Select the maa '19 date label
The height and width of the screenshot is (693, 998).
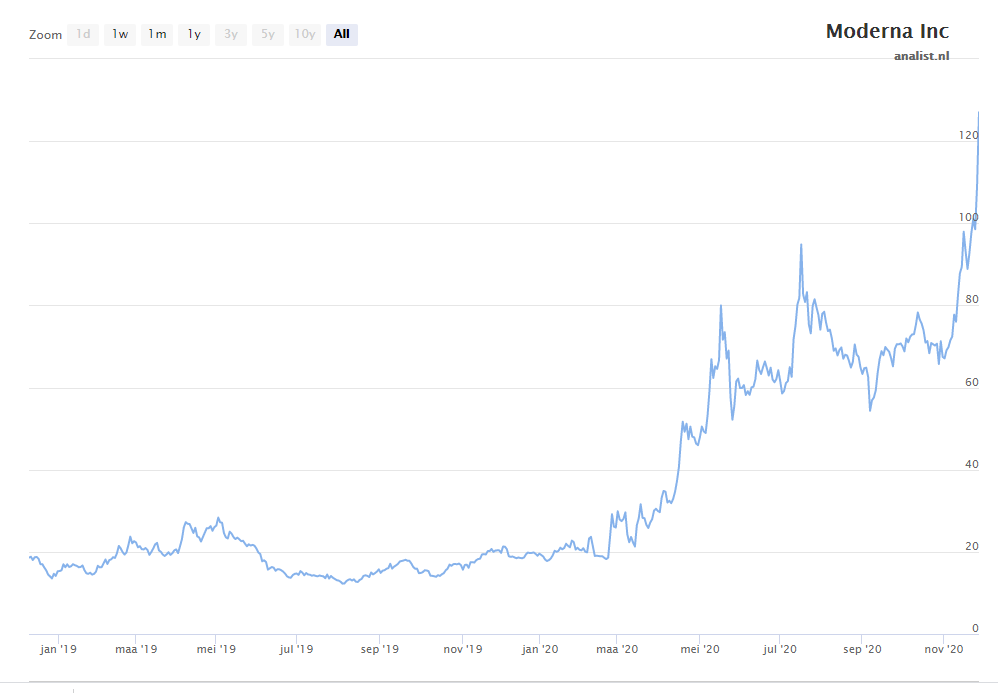click(x=136, y=649)
